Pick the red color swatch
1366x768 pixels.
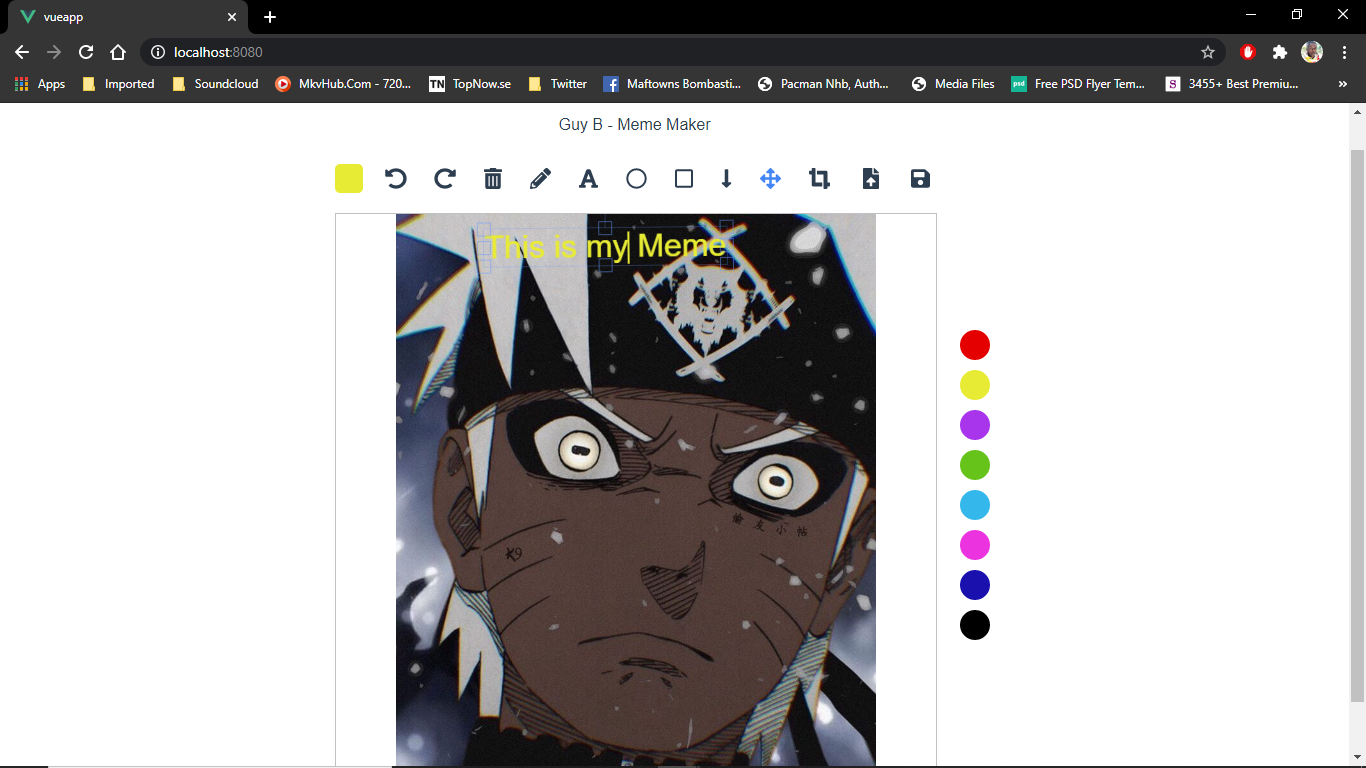click(974, 344)
